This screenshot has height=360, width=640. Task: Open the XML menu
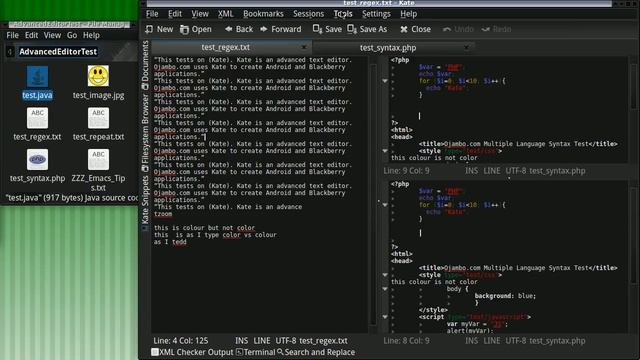point(226,13)
